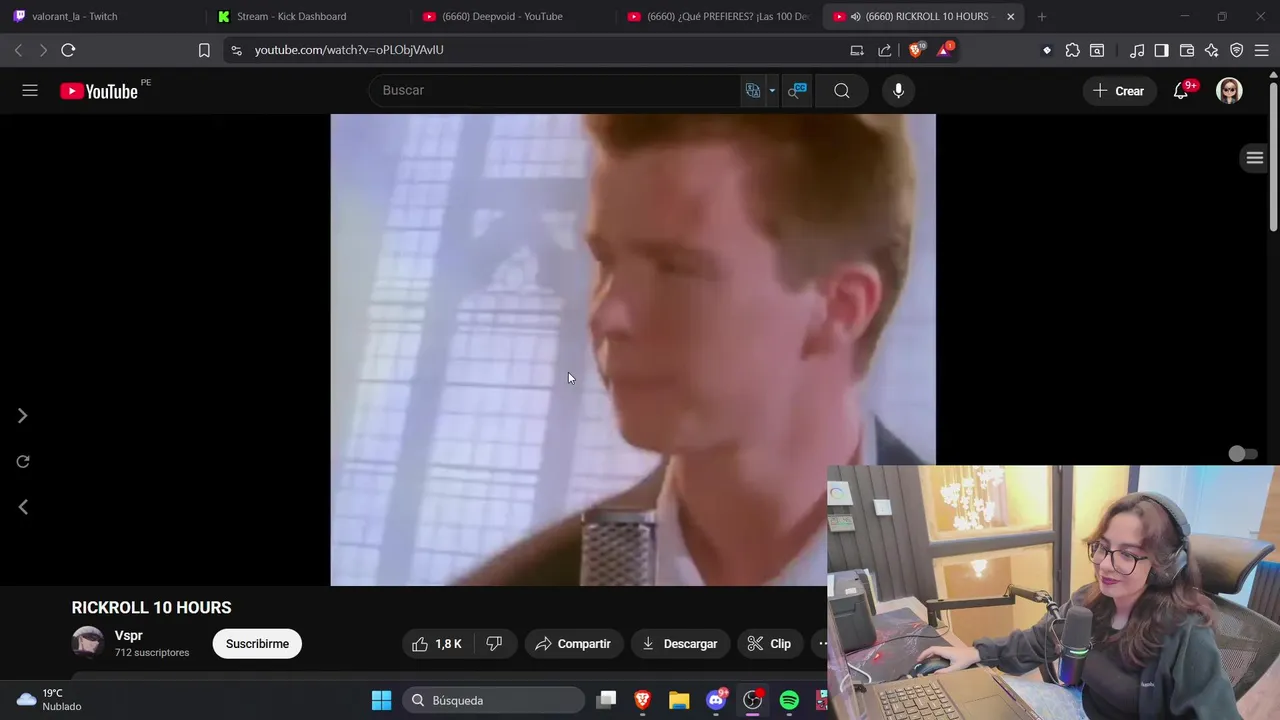Subscribe using the Suscribirme button
Image resolution: width=1280 pixels, height=720 pixels.
(257, 644)
